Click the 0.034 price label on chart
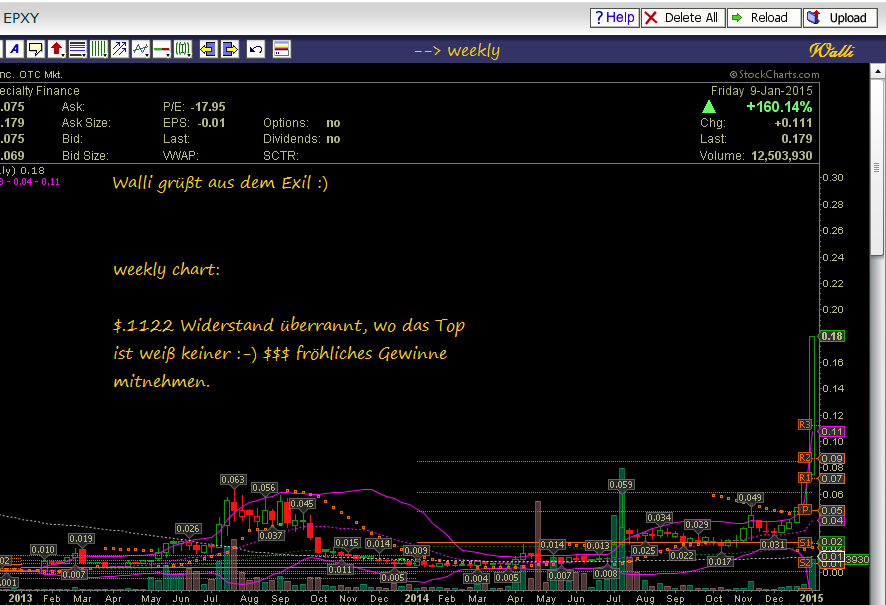 click(659, 517)
